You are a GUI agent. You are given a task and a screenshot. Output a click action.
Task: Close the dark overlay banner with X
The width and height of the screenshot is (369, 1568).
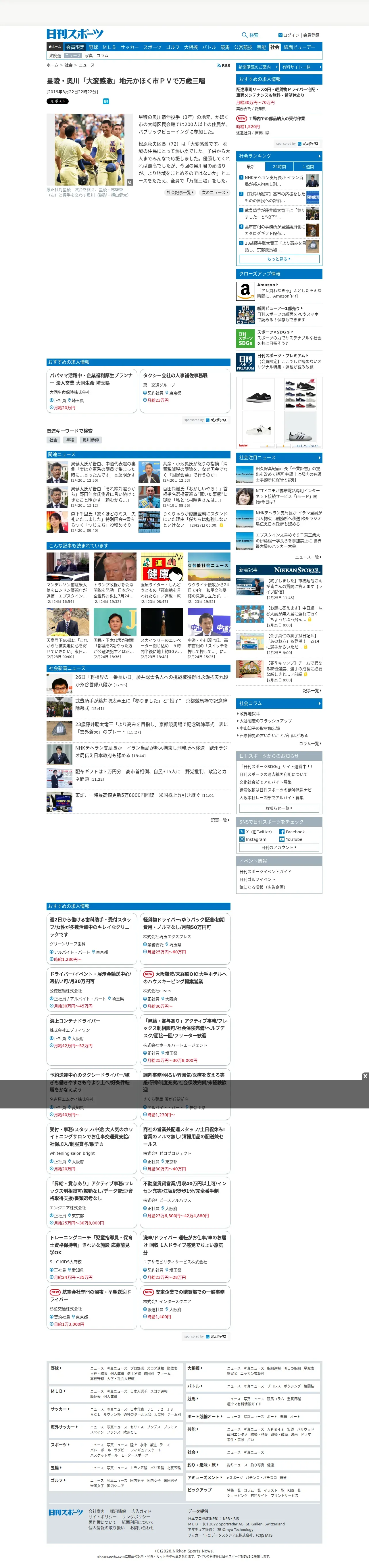coord(365,1076)
